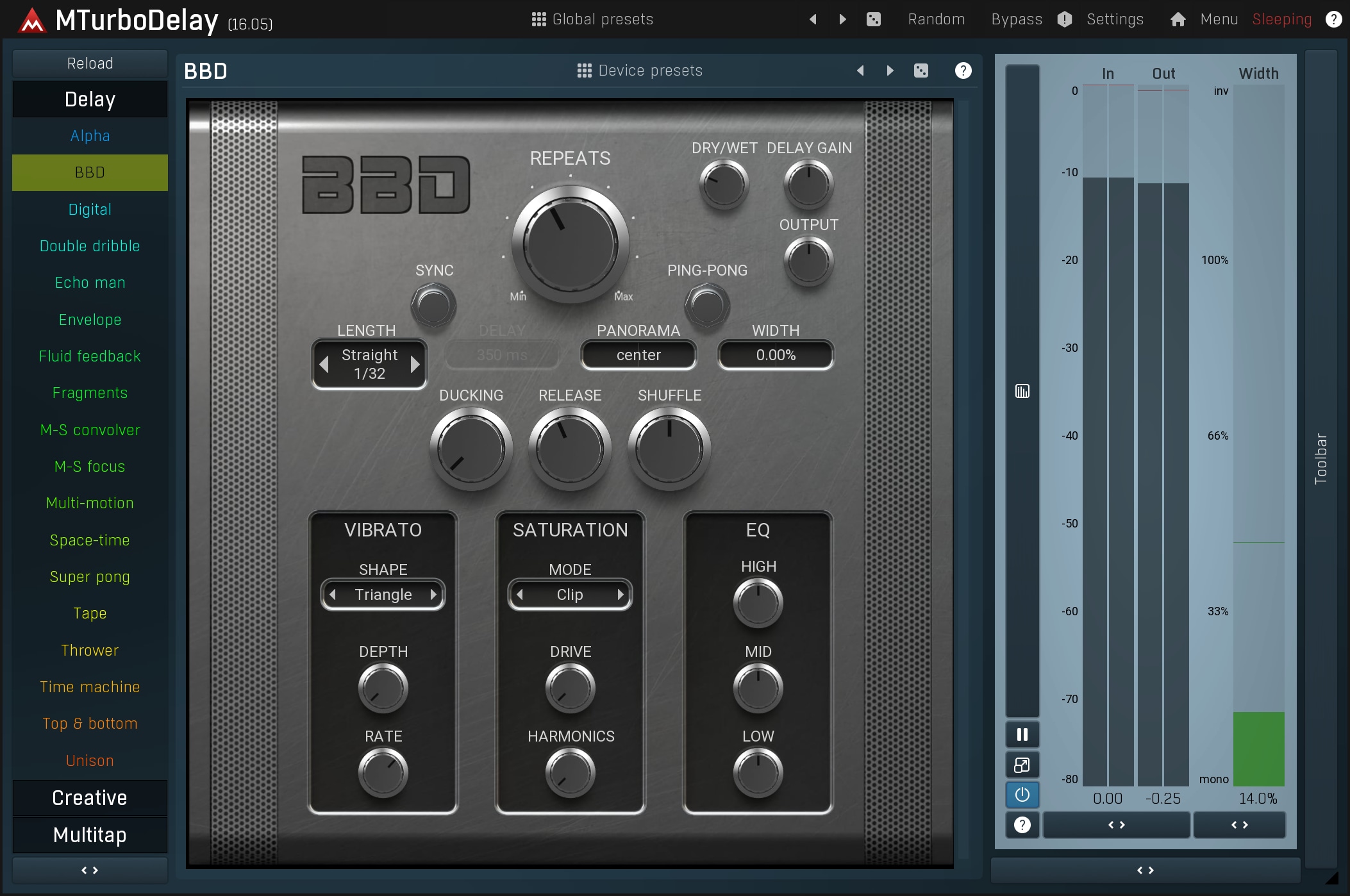The width and height of the screenshot is (1350, 896).
Task: Select the Tape delay device
Action: [x=90, y=613]
